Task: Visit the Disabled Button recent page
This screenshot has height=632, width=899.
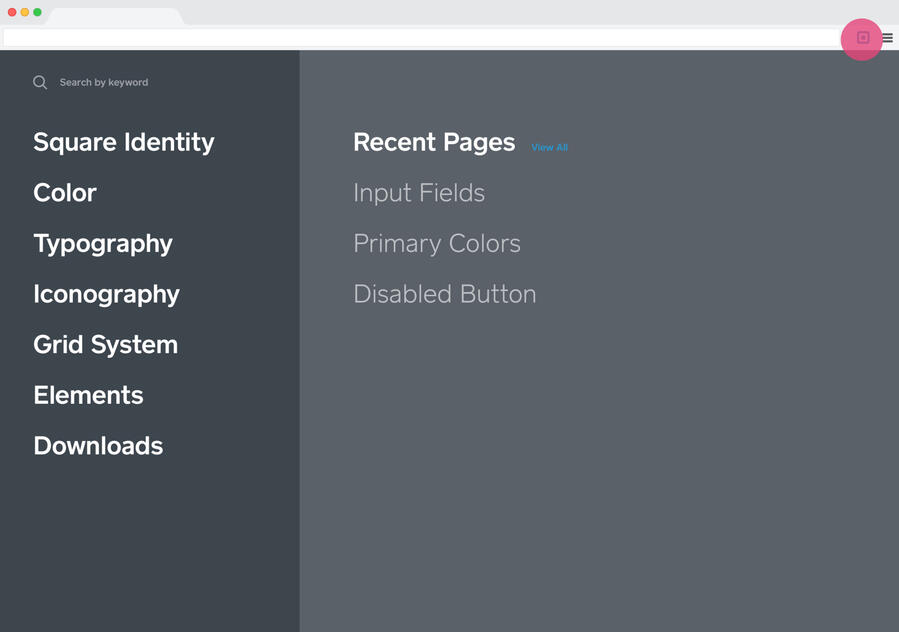Action: 445,294
